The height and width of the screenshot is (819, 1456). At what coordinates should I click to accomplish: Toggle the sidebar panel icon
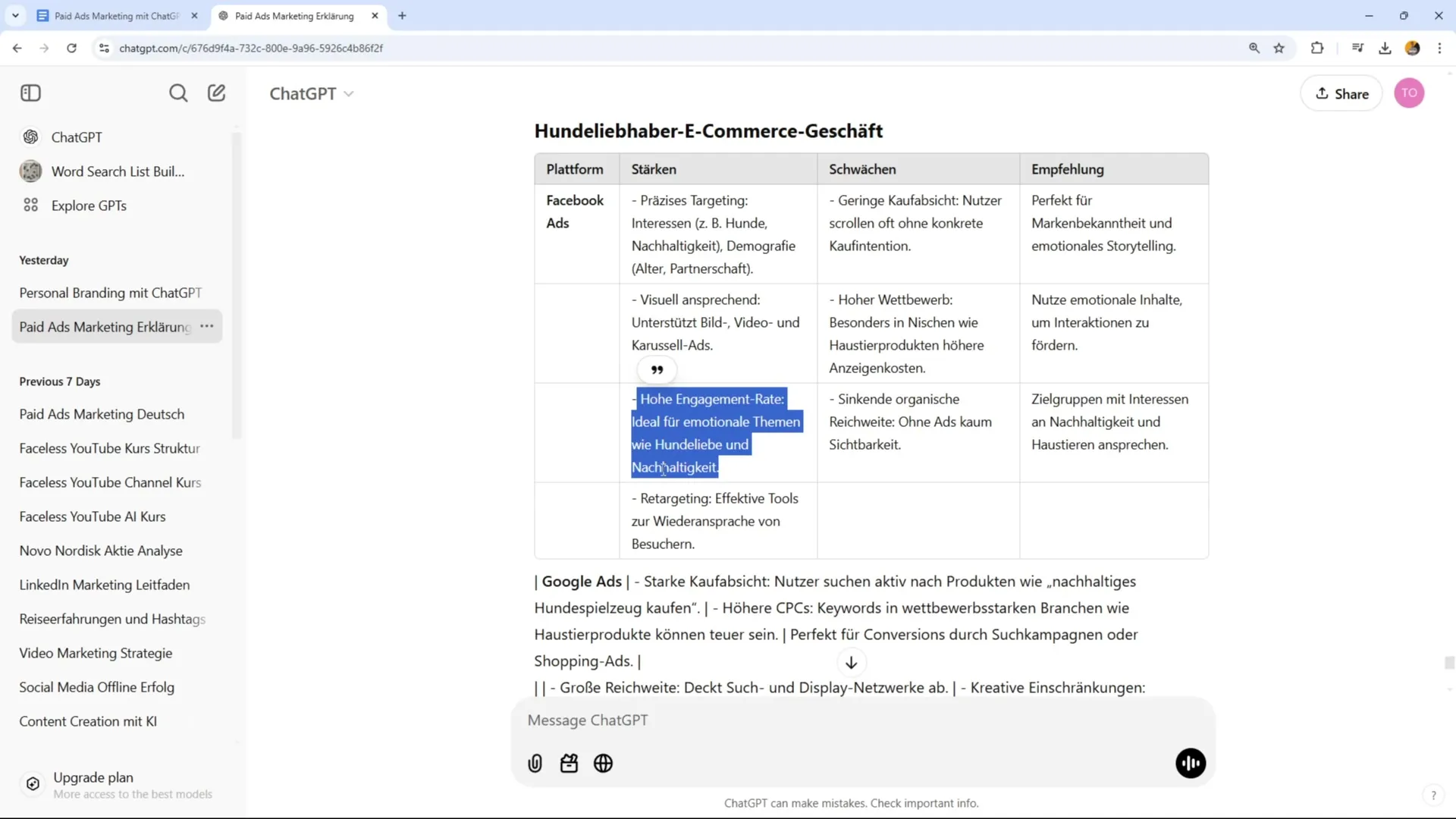tap(30, 93)
